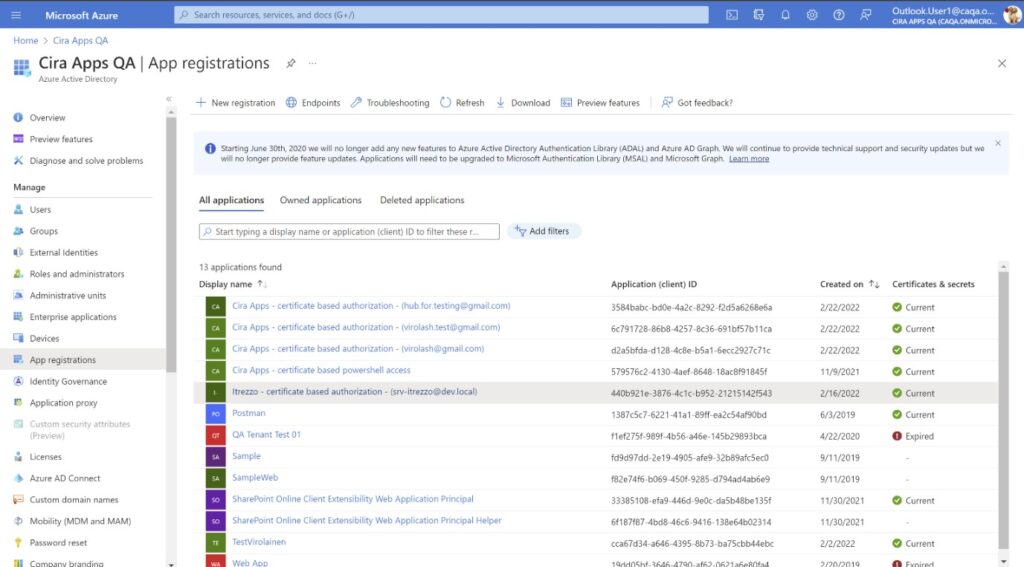Screen dimensions: 1024x567
Task: Open the Azure portal hamburger menu
Action: 16,15
